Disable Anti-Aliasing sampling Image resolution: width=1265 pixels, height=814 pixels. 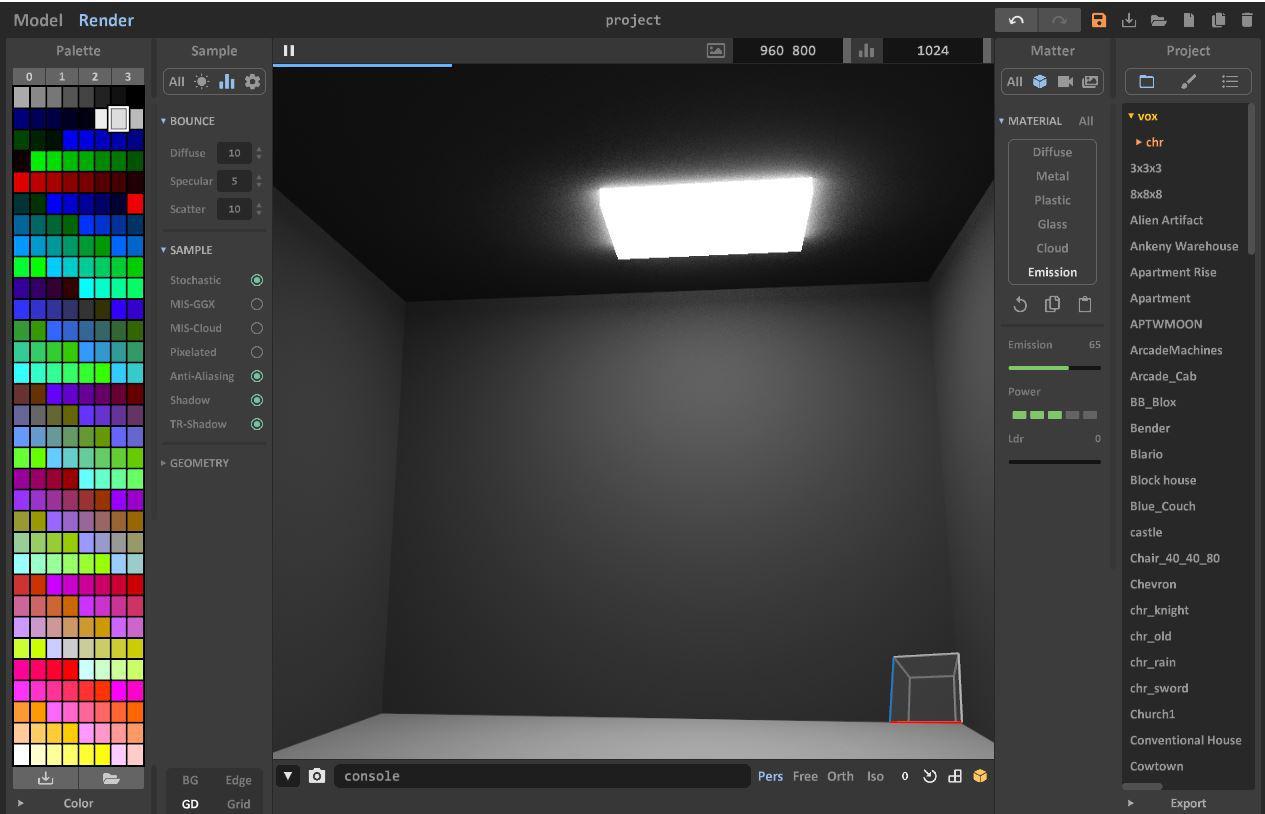click(255, 376)
